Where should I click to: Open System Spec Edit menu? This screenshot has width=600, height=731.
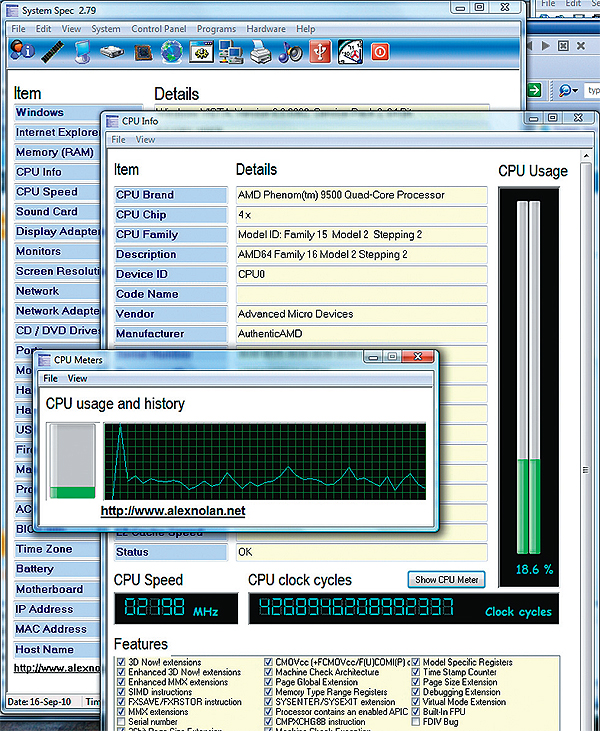[43, 29]
